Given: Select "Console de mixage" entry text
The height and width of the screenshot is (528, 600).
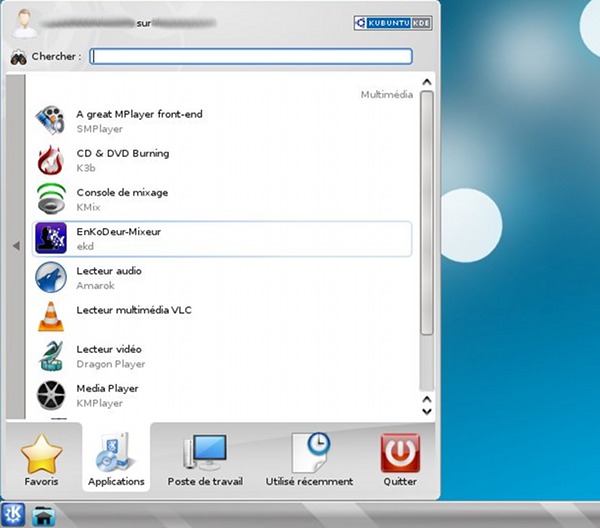Looking at the screenshot, I should point(122,192).
